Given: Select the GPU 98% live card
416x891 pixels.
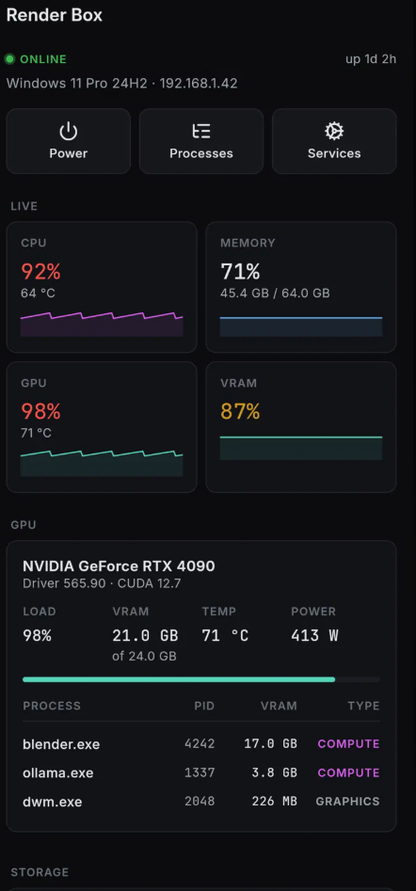Looking at the screenshot, I should [x=102, y=427].
